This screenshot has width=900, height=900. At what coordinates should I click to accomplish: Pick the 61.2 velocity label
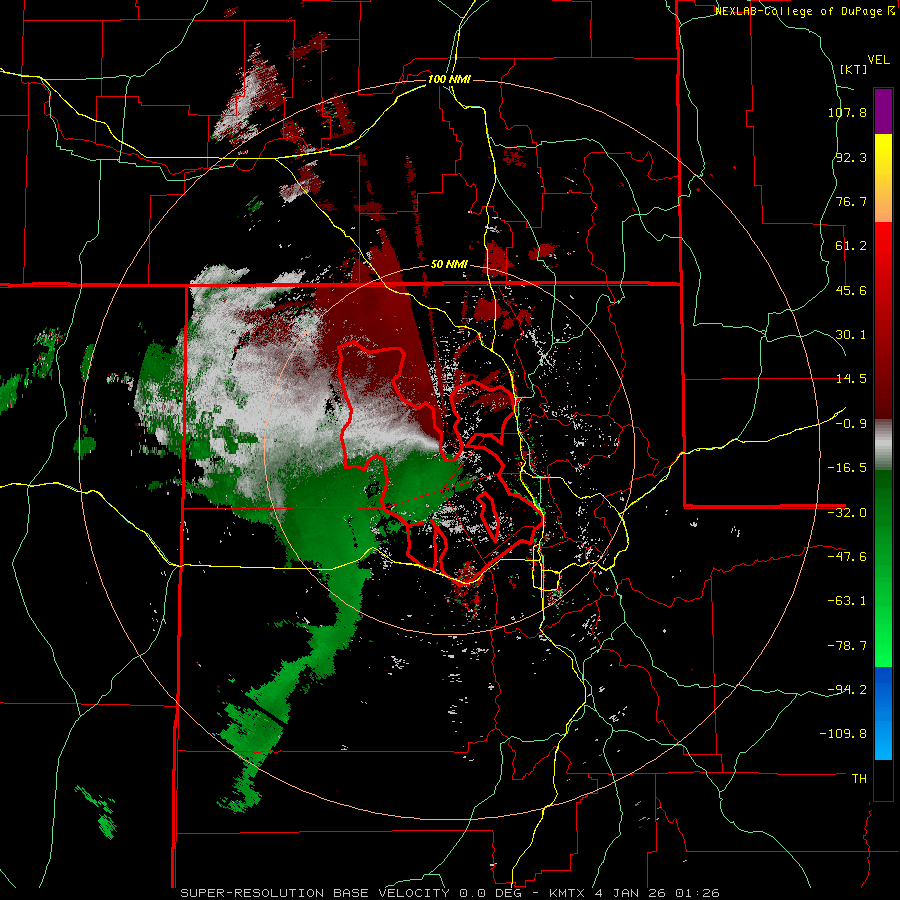point(851,246)
